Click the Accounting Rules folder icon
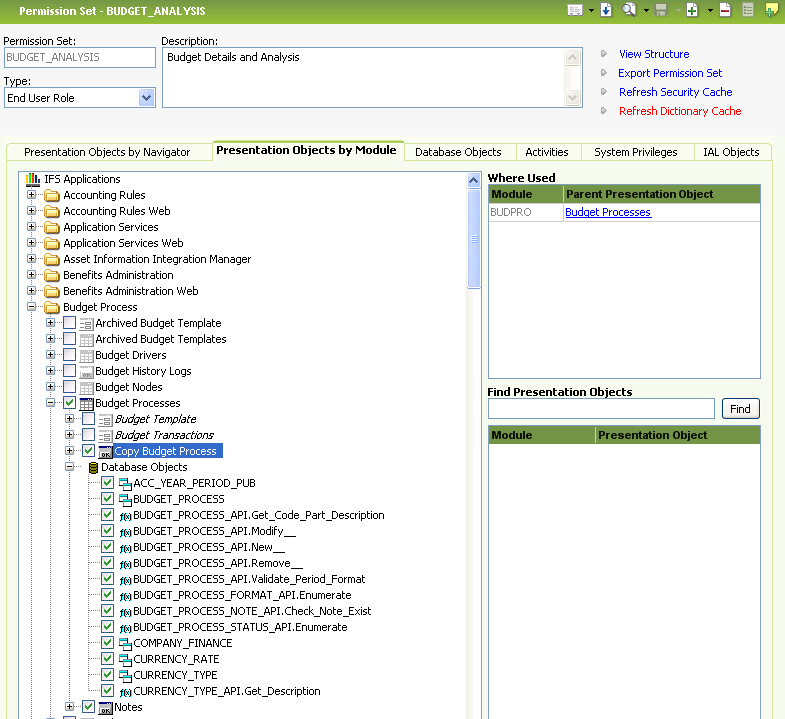The image size is (785, 719). pos(52,195)
